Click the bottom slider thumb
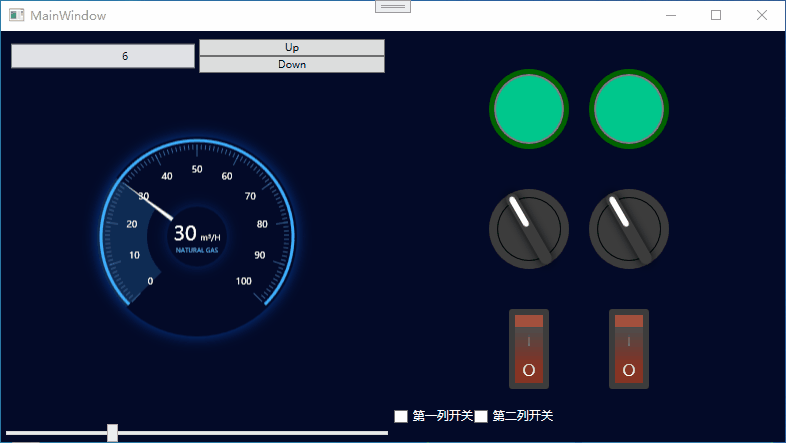This screenshot has height=443, width=786. coord(113,432)
